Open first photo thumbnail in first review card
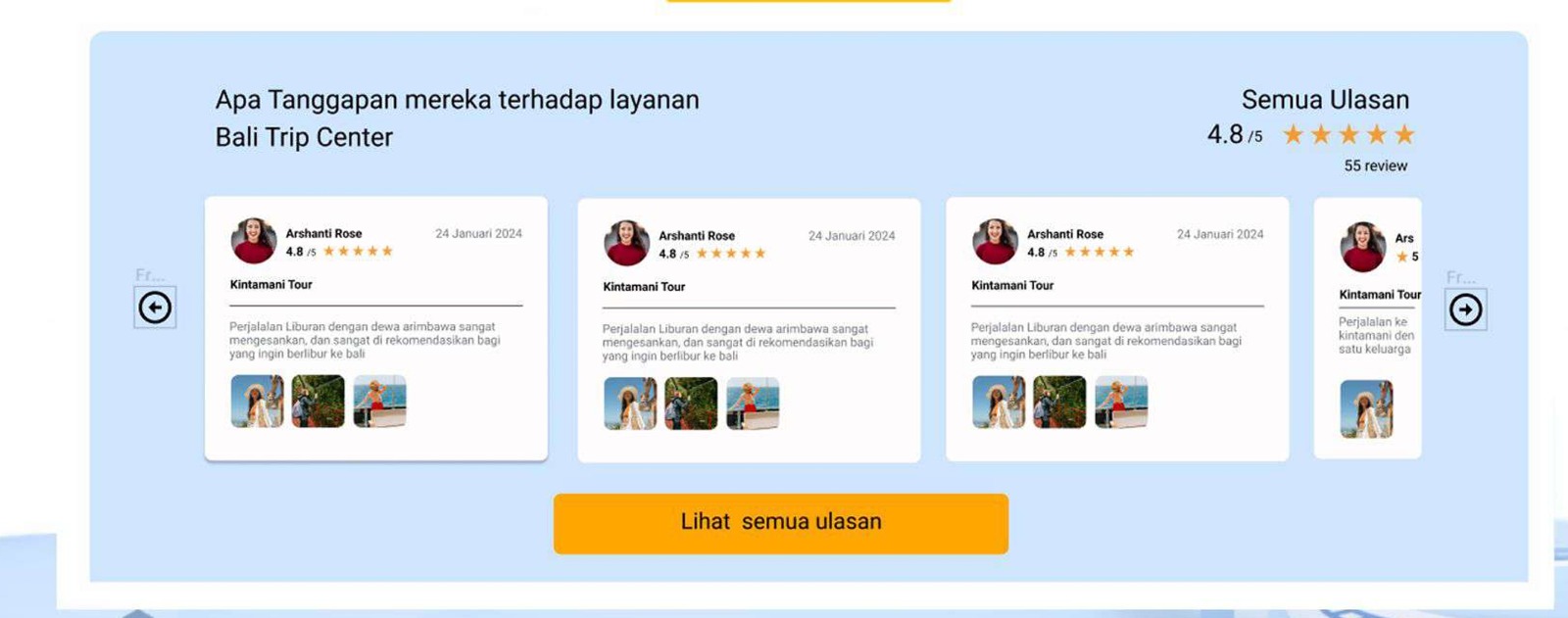1568x618 pixels. tap(257, 402)
